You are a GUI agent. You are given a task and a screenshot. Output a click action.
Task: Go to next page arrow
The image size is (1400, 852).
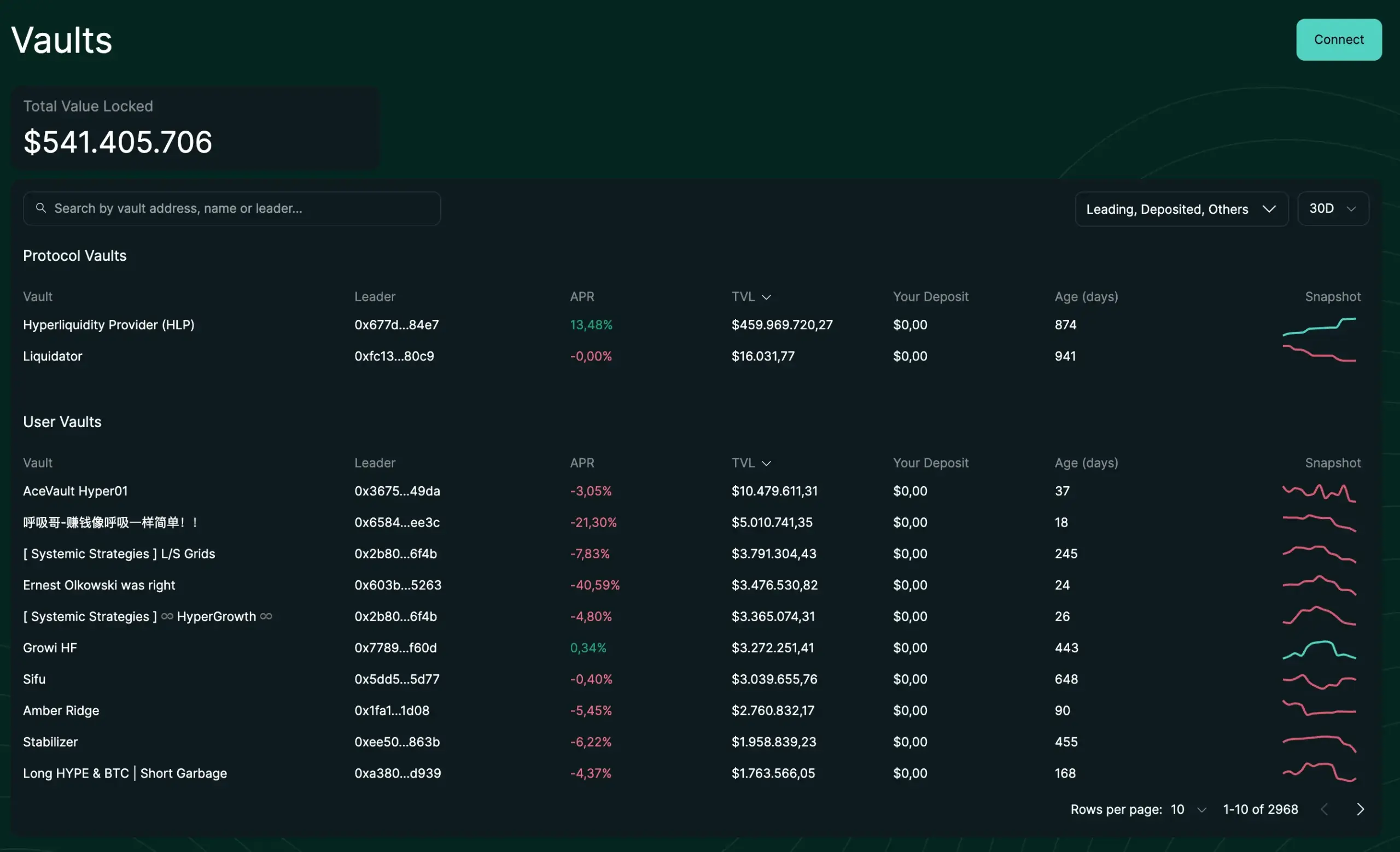1360,809
